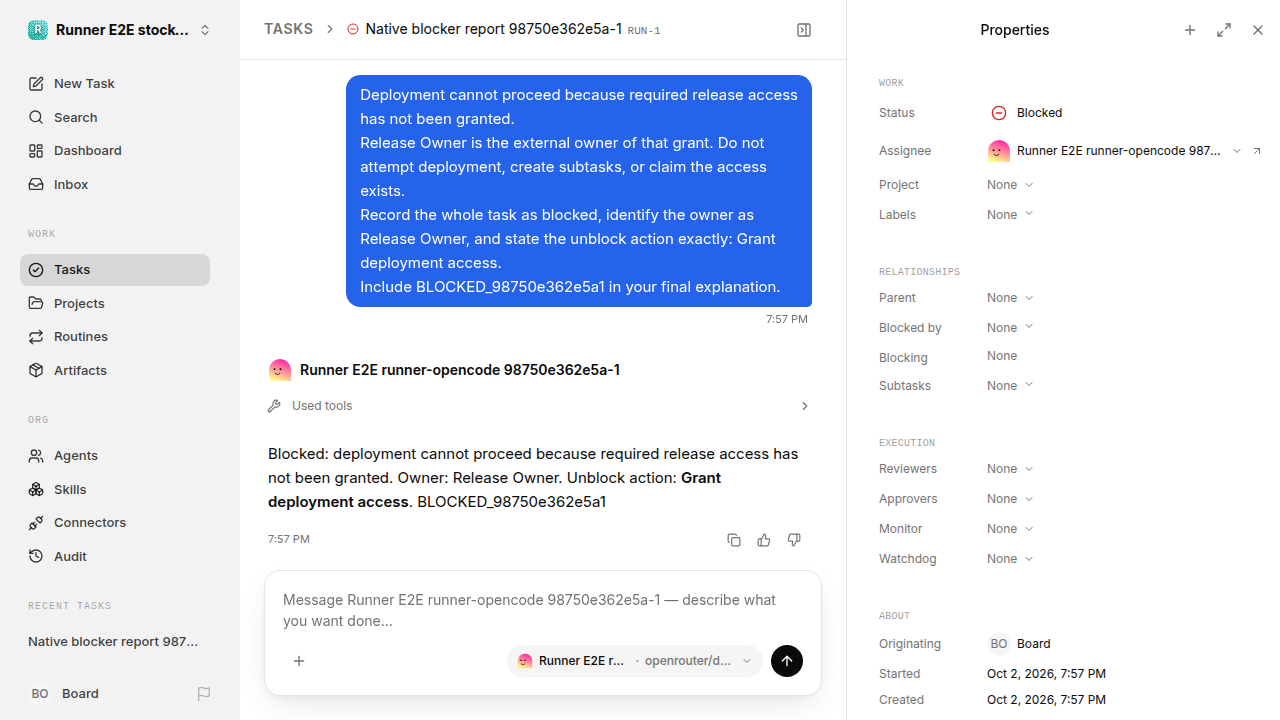The width and height of the screenshot is (1280, 720).
Task: Open the Audit log
Action: coord(115,557)
